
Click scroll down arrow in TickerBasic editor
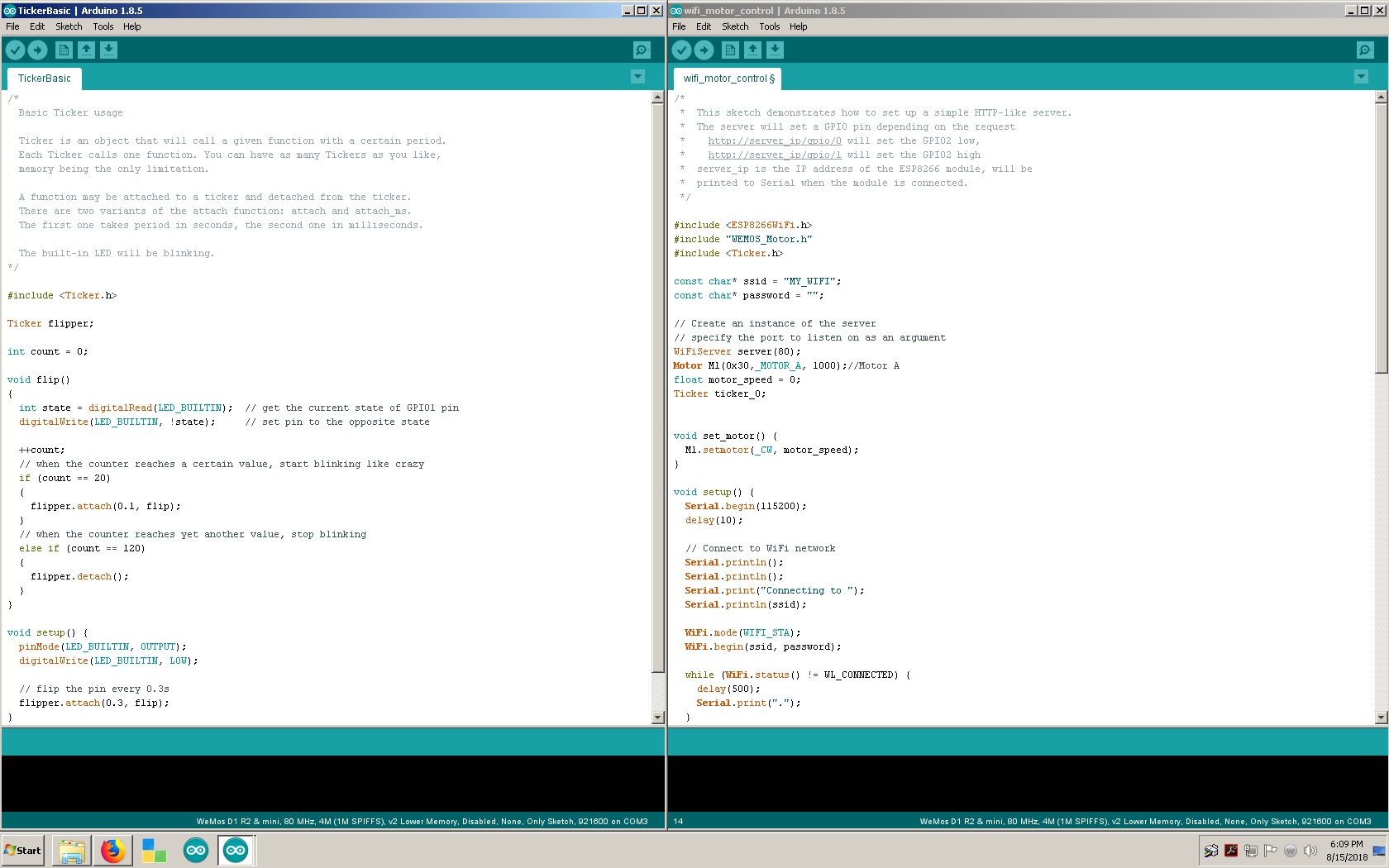658,718
